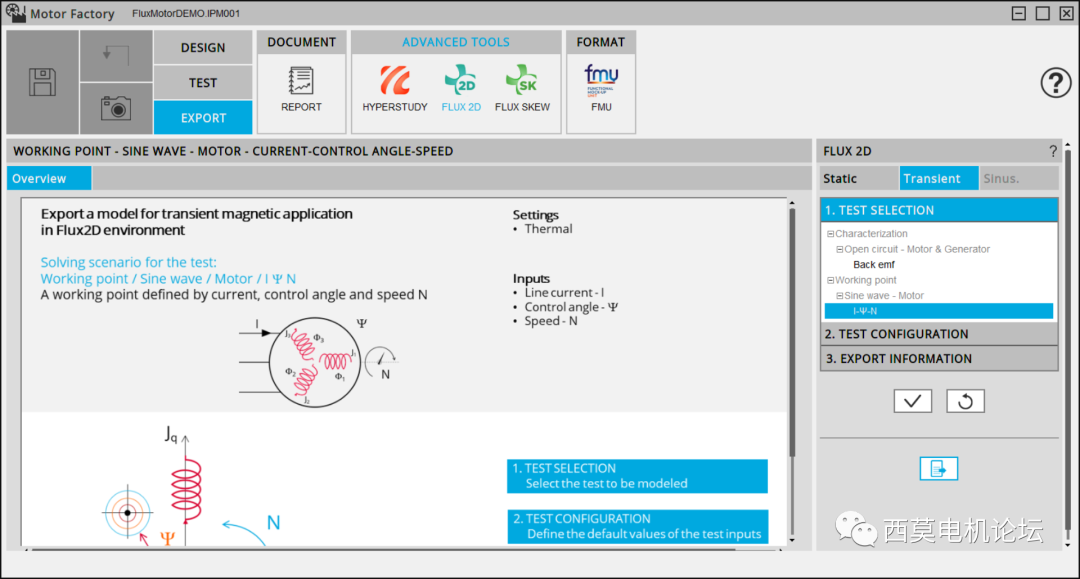Validate settings with the checkmark button
The height and width of the screenshot is (579, 1080).
[913, 401]
